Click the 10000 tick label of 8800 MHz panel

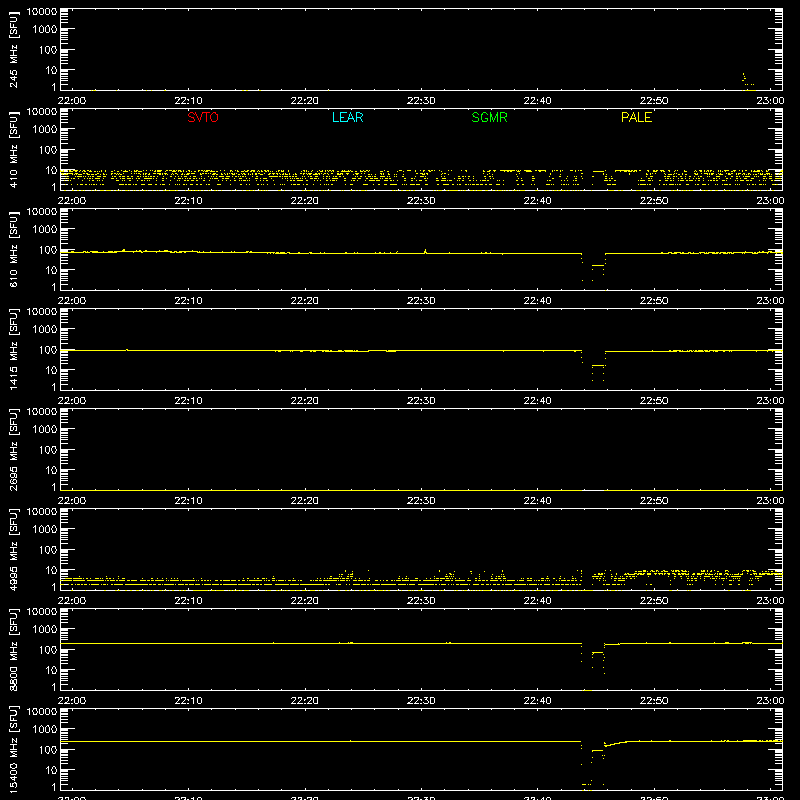coord(42,612)
